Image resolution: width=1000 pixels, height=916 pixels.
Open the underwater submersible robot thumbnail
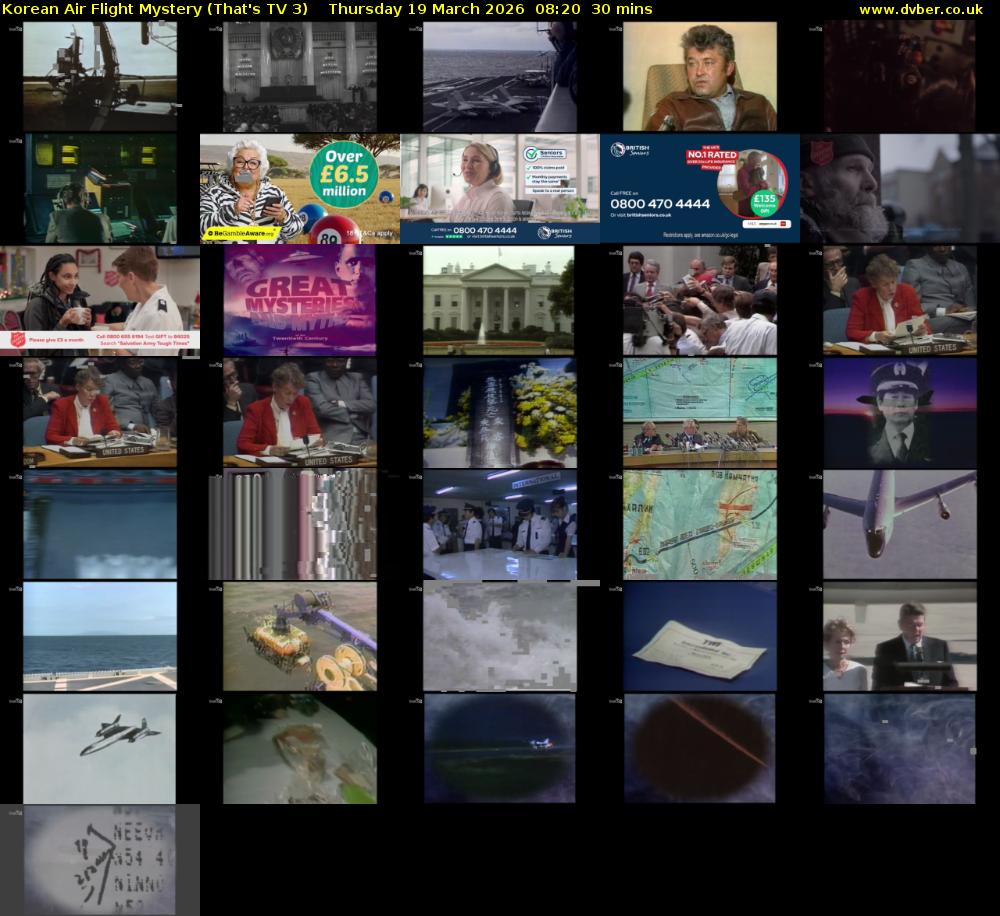300,636
